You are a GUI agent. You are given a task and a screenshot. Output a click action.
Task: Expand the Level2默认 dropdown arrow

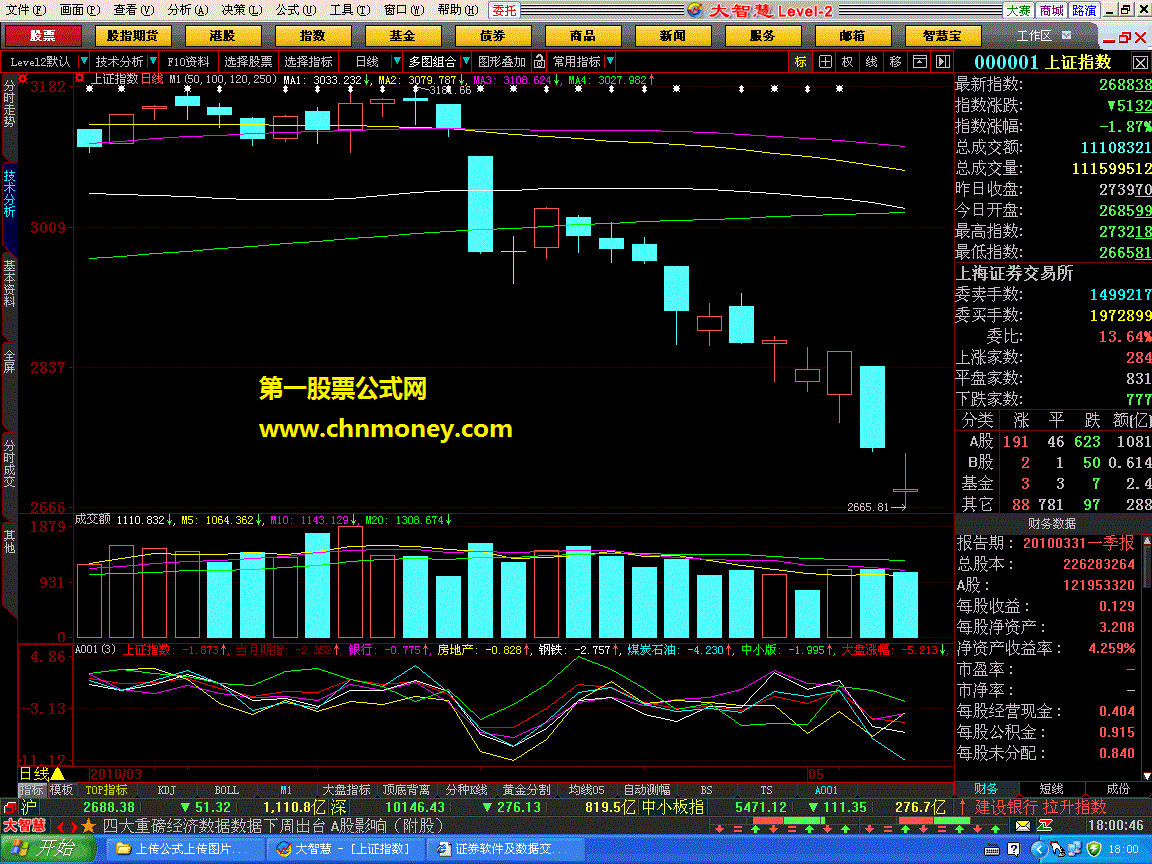(83, 62)
